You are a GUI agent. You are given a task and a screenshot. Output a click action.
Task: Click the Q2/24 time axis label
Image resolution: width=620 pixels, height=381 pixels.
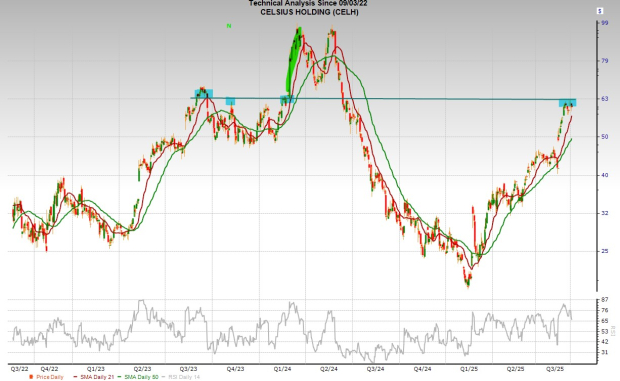[329, 369]
